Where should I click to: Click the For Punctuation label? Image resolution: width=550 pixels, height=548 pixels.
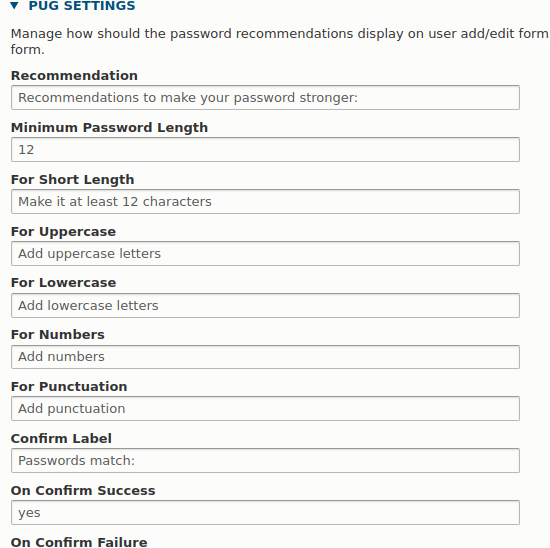pos(69,387)
